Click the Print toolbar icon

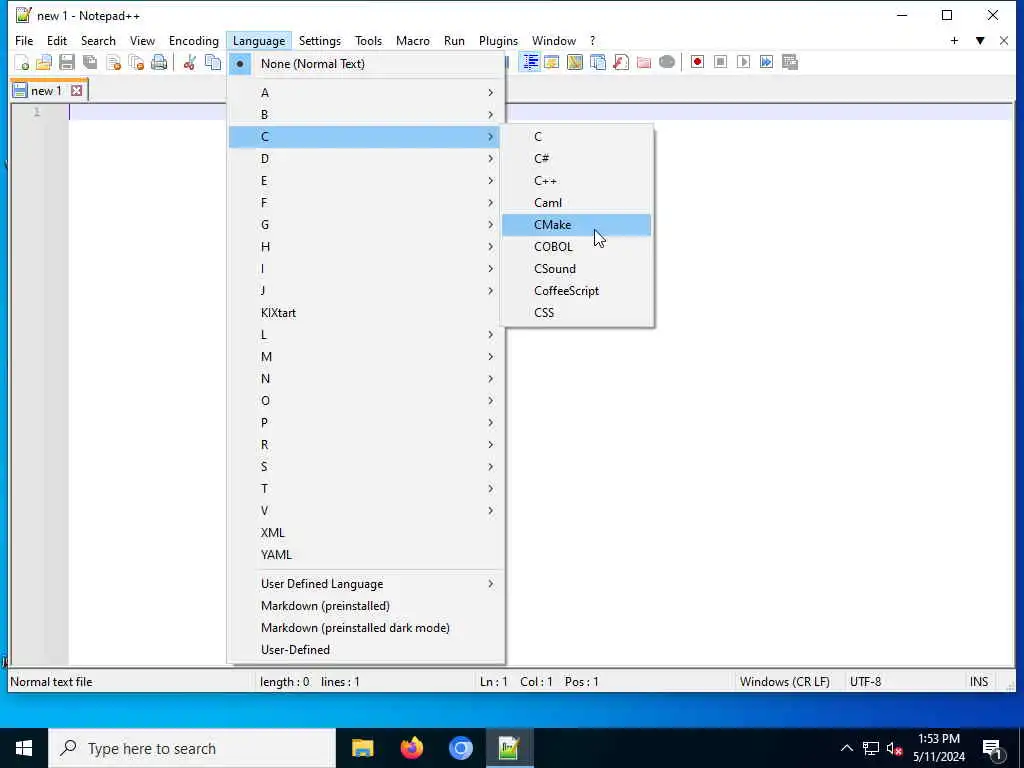pos(159,63)
